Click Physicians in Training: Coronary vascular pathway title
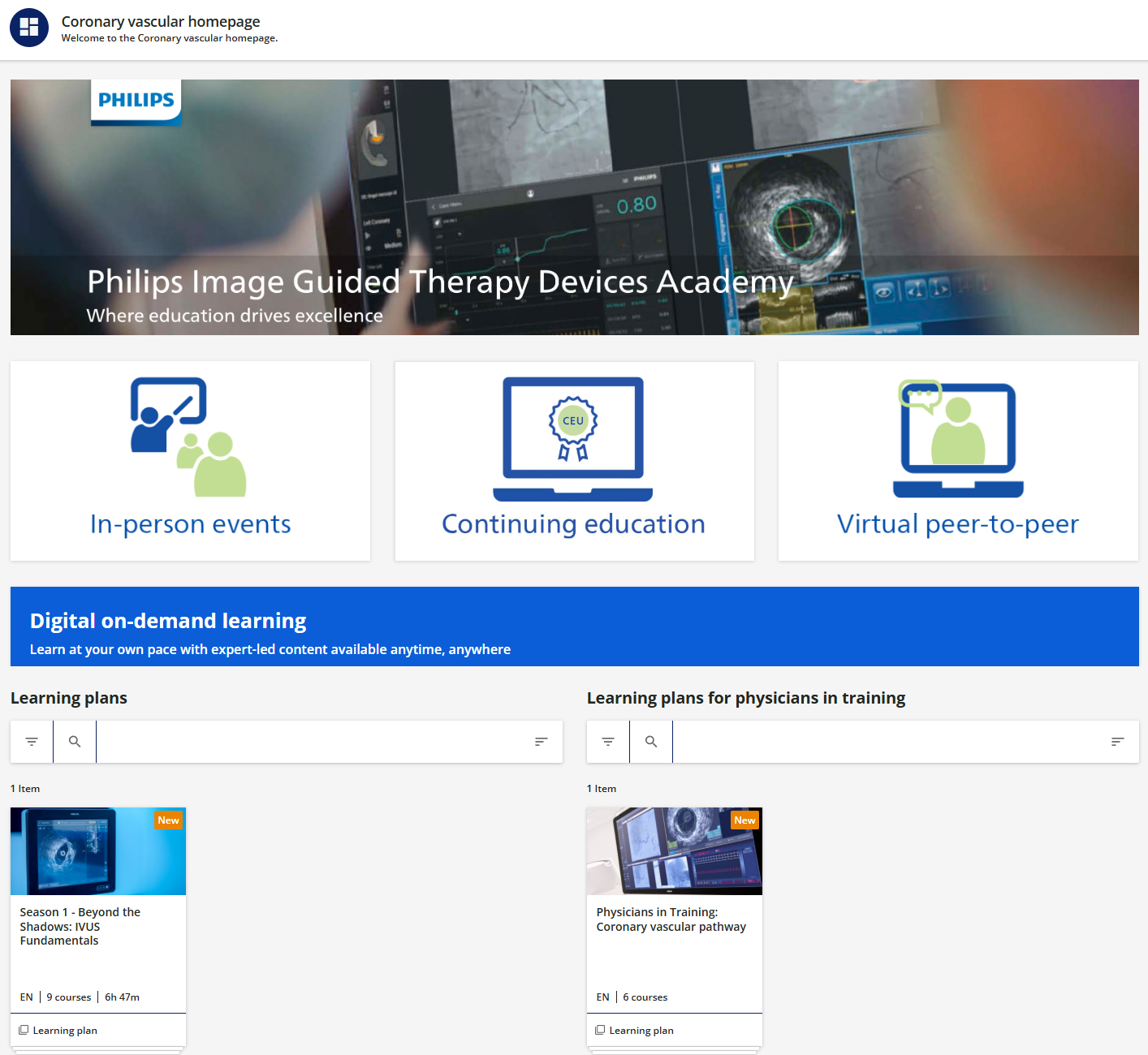1148x1055 pixels. [671, 919]
